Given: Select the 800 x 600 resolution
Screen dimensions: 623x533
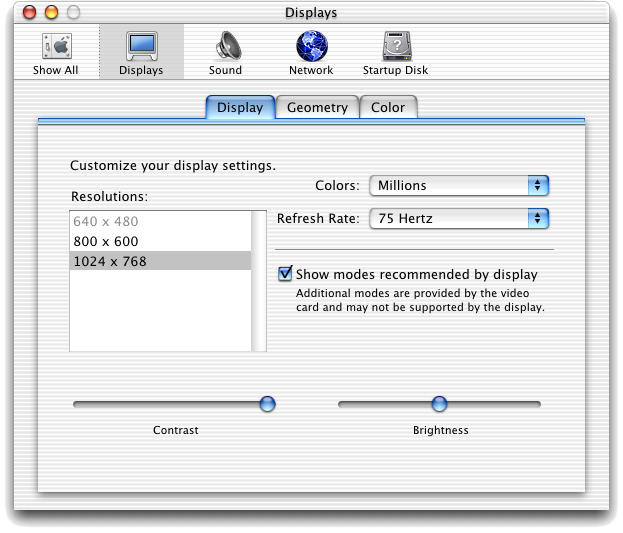Looking at the screenshot, I should 160,241.
